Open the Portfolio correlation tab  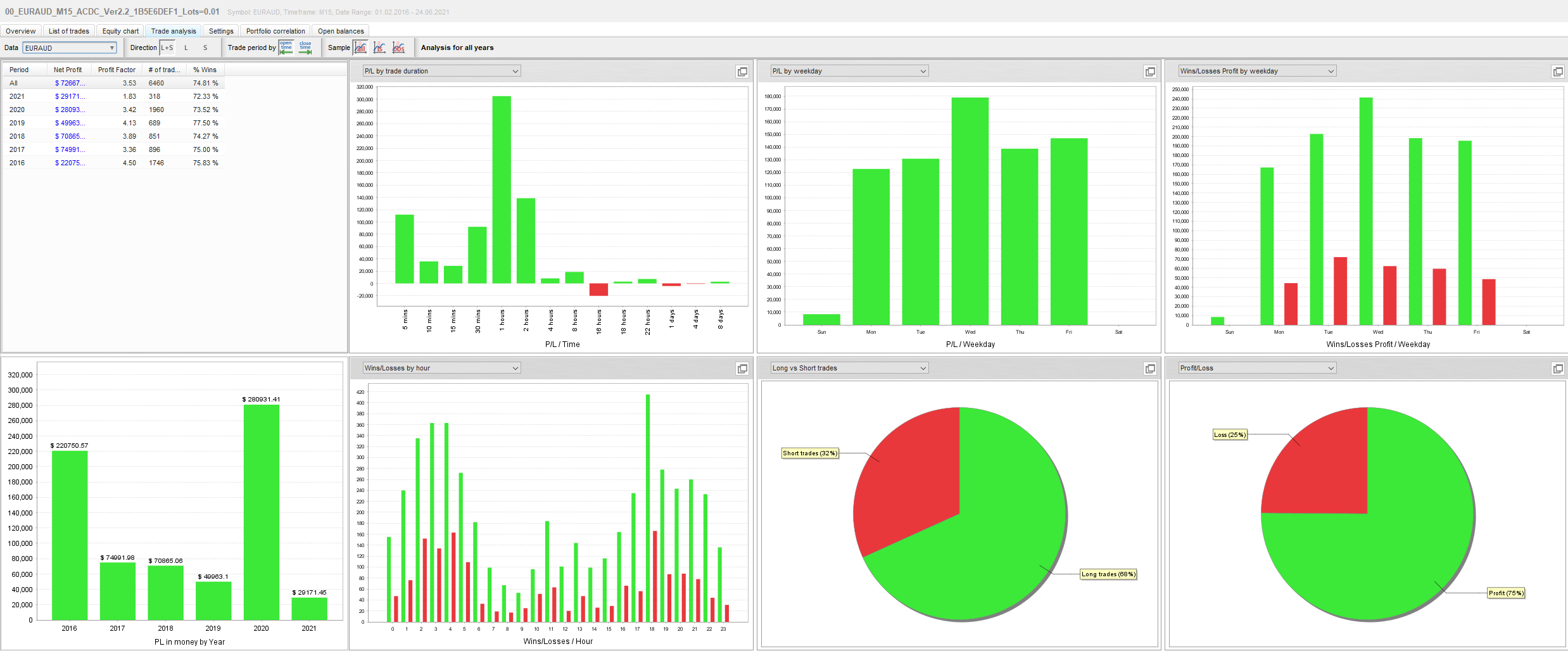[275, 31]
